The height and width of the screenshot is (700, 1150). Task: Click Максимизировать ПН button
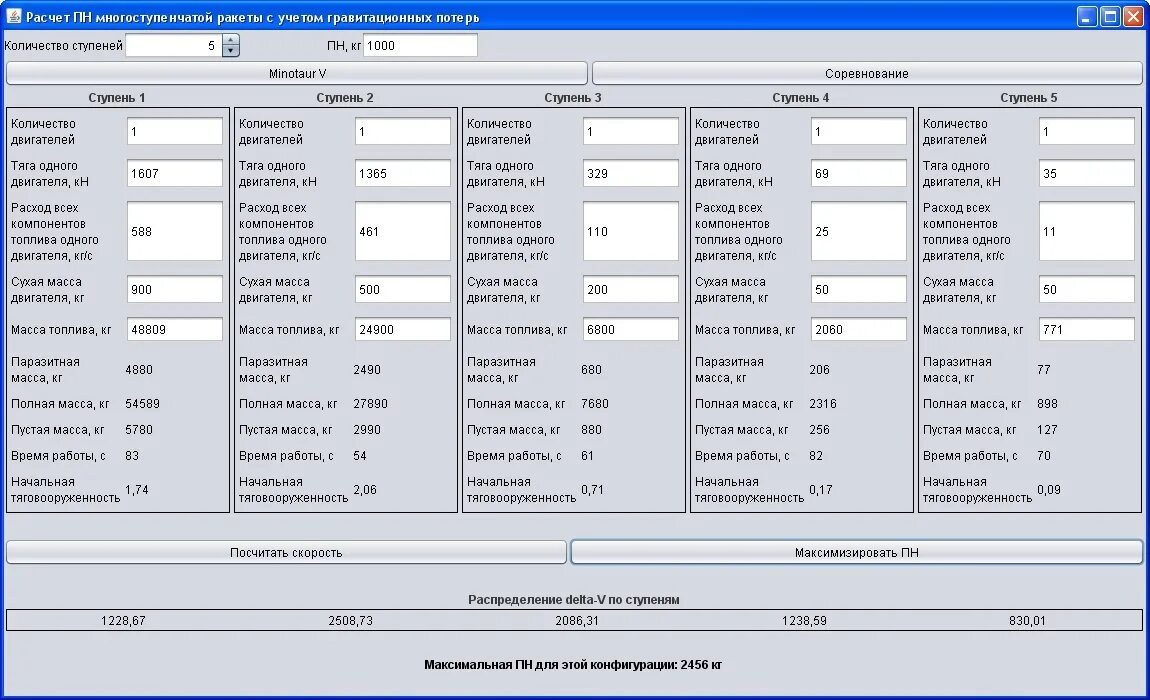click(x=857, y=553)
